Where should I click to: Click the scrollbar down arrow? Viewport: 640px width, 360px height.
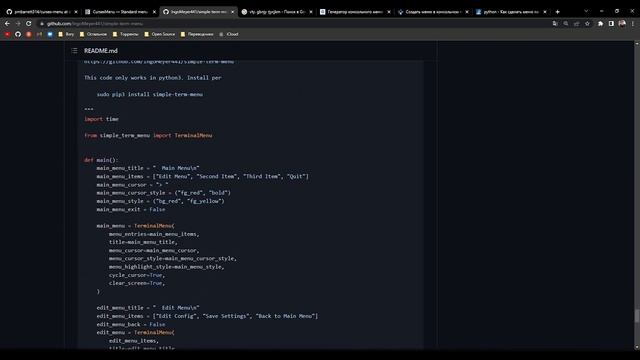pos(636,347)
